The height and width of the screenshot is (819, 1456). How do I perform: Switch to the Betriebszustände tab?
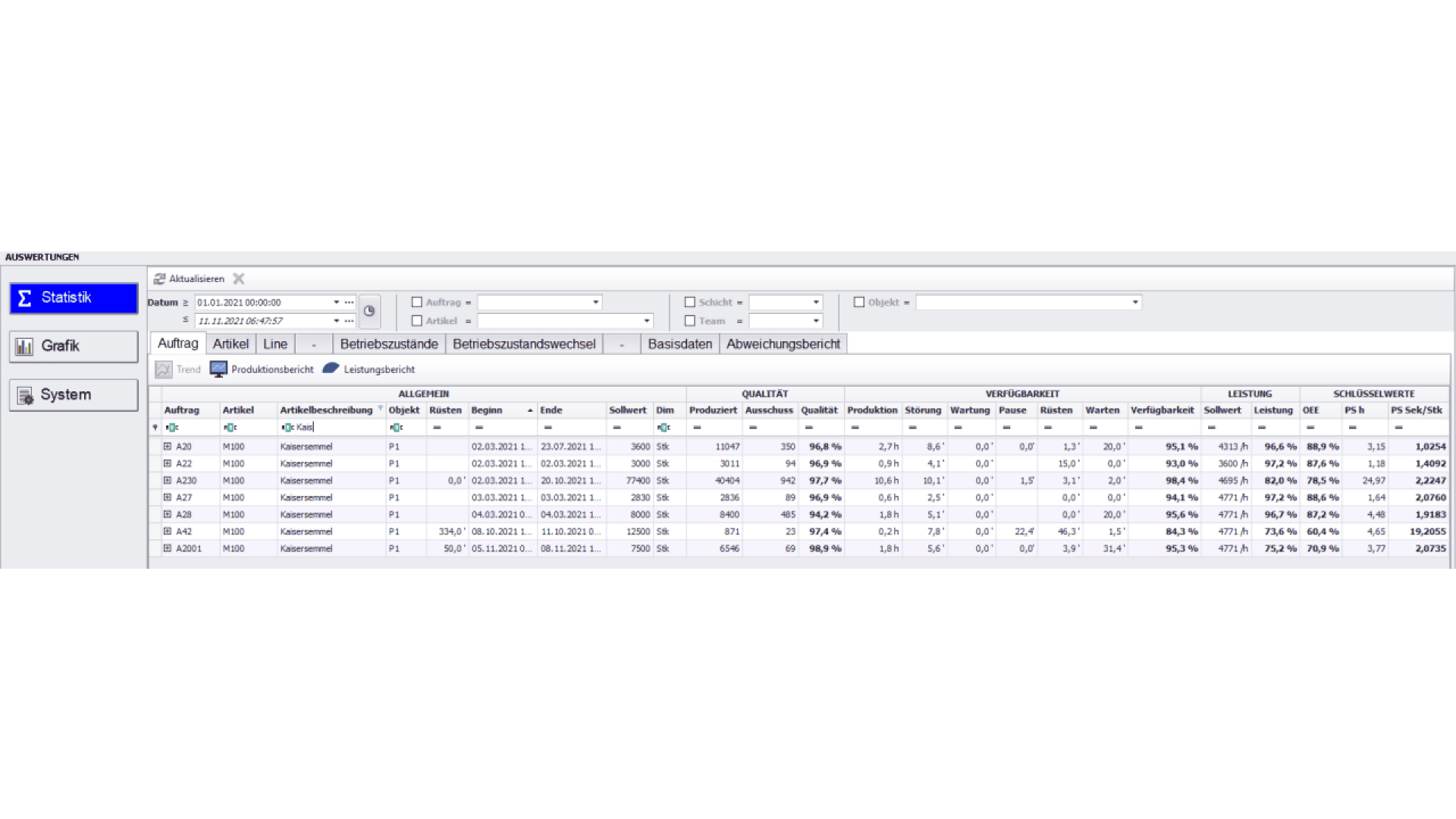click(389, 344)
